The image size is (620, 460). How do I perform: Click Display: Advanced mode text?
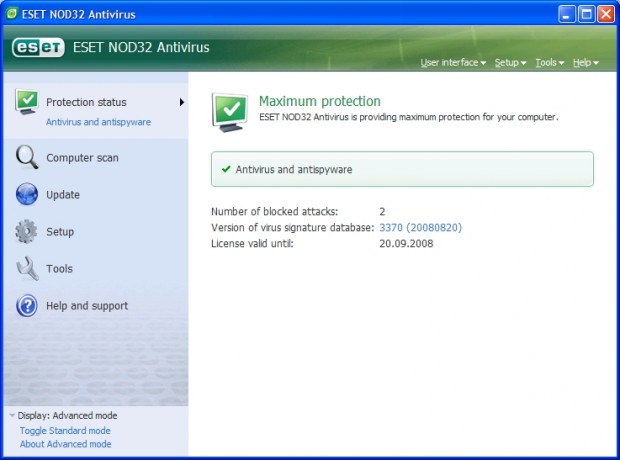[67, 415]
